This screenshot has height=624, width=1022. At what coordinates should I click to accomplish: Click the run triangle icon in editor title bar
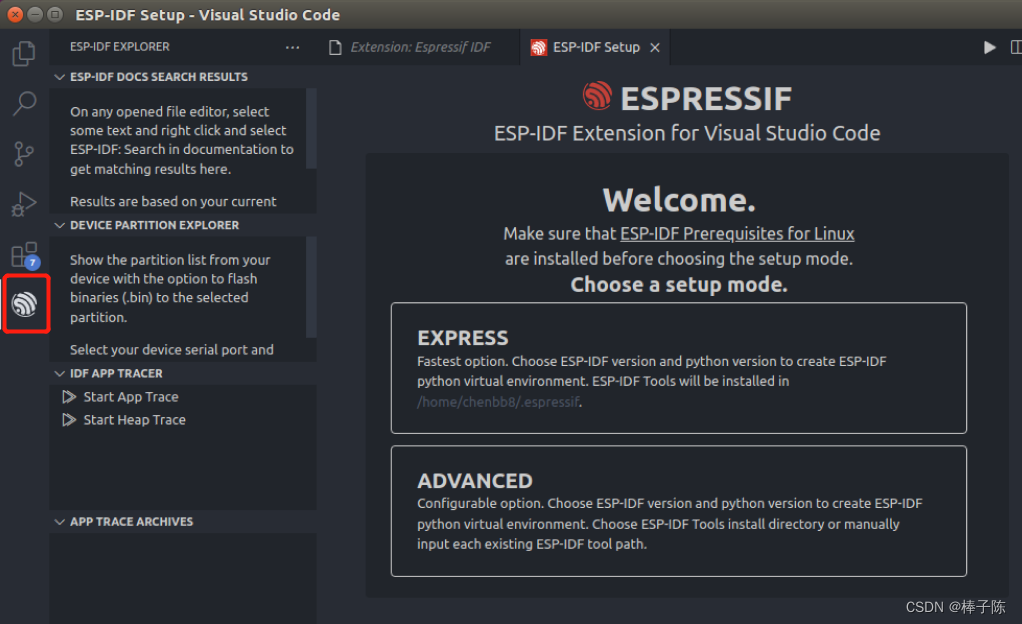click(989, 47)
